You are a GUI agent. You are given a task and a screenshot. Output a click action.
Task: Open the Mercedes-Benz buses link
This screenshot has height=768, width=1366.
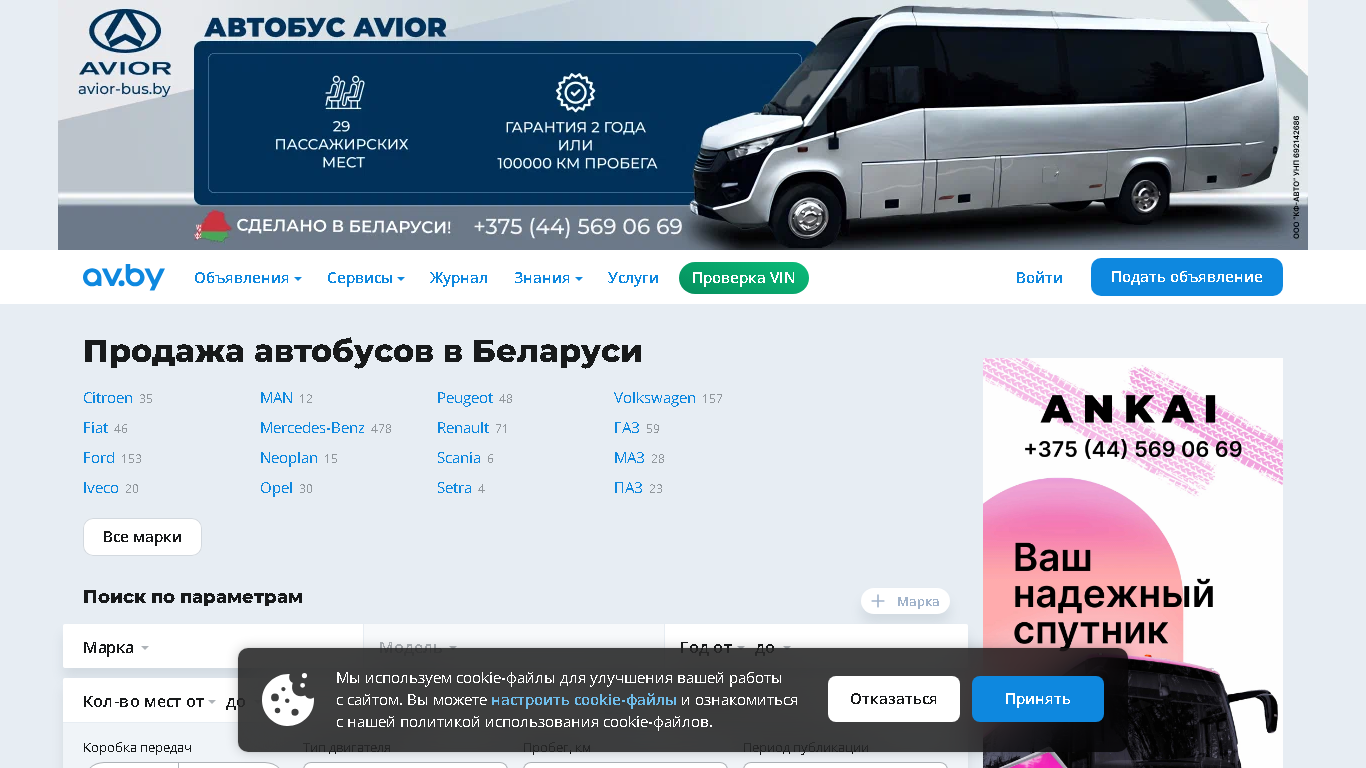(x=312, y=428)
